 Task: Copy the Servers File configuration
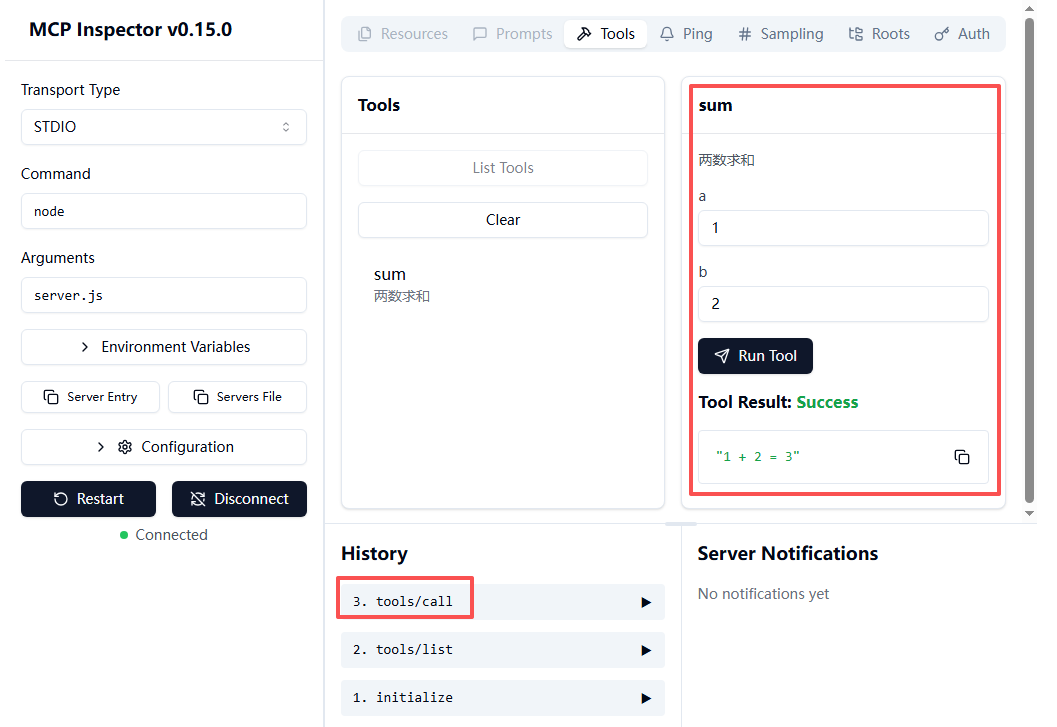(x=237, y=397)
